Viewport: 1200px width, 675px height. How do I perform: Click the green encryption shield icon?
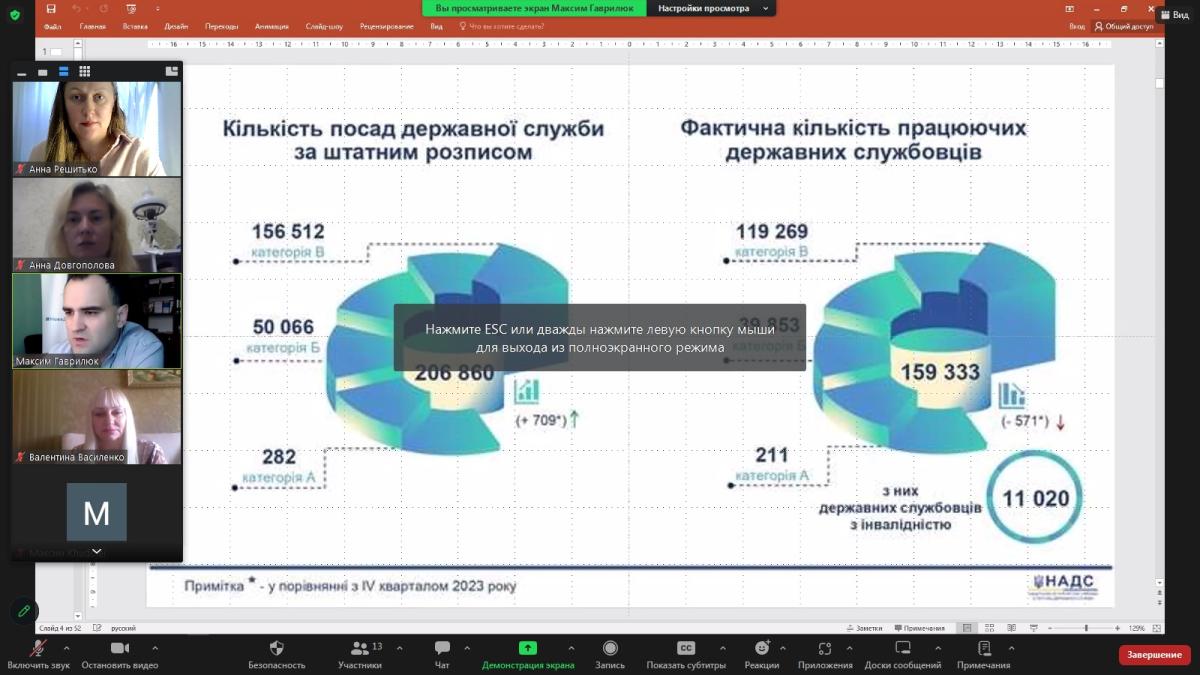[x=14, y=15]
